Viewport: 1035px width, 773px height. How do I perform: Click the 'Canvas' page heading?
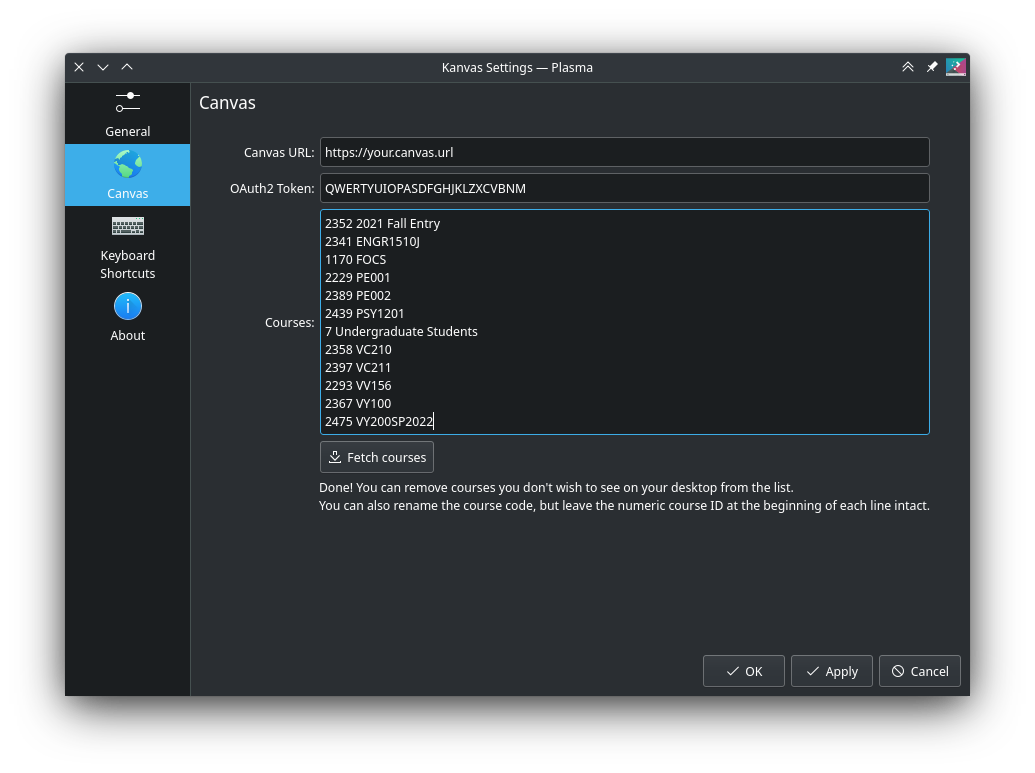(x=227, y=102)
